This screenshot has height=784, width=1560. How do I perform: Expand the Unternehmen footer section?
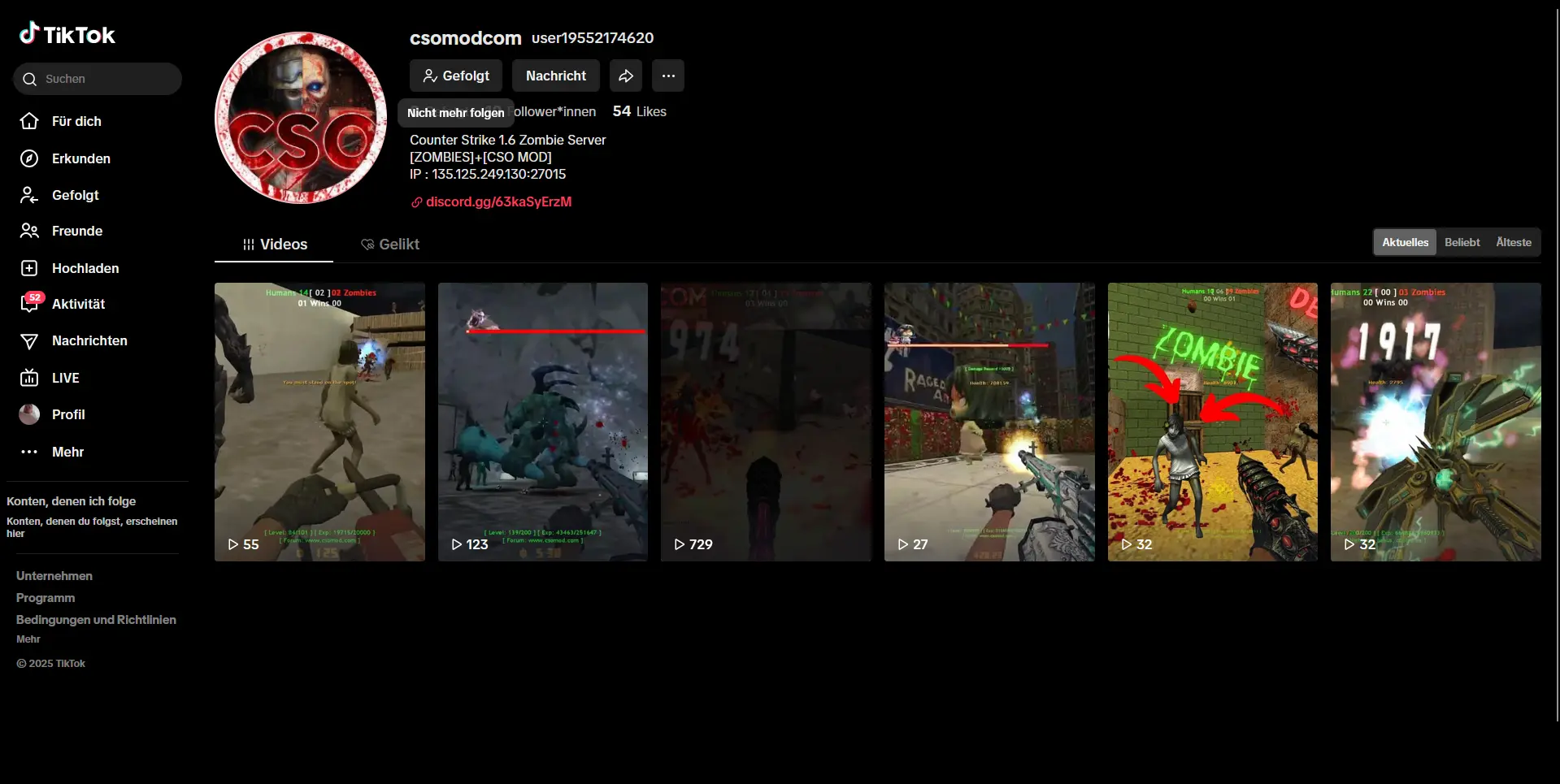[54, 576]
